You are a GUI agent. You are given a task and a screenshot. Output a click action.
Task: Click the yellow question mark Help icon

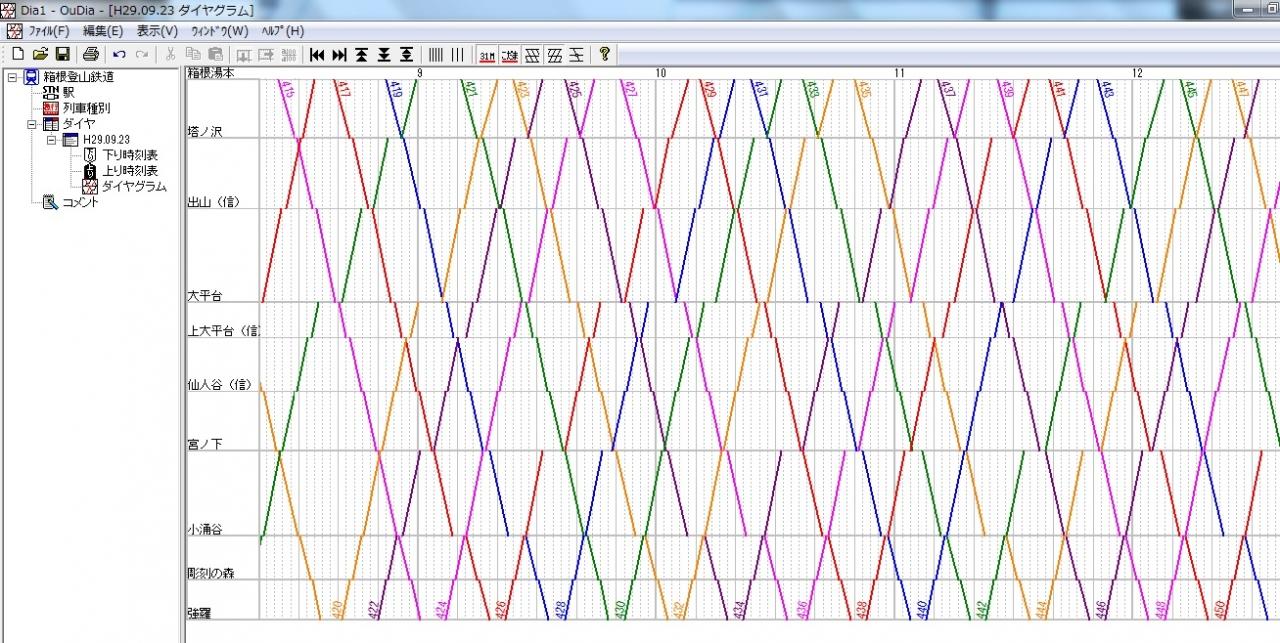coord(605,54)
